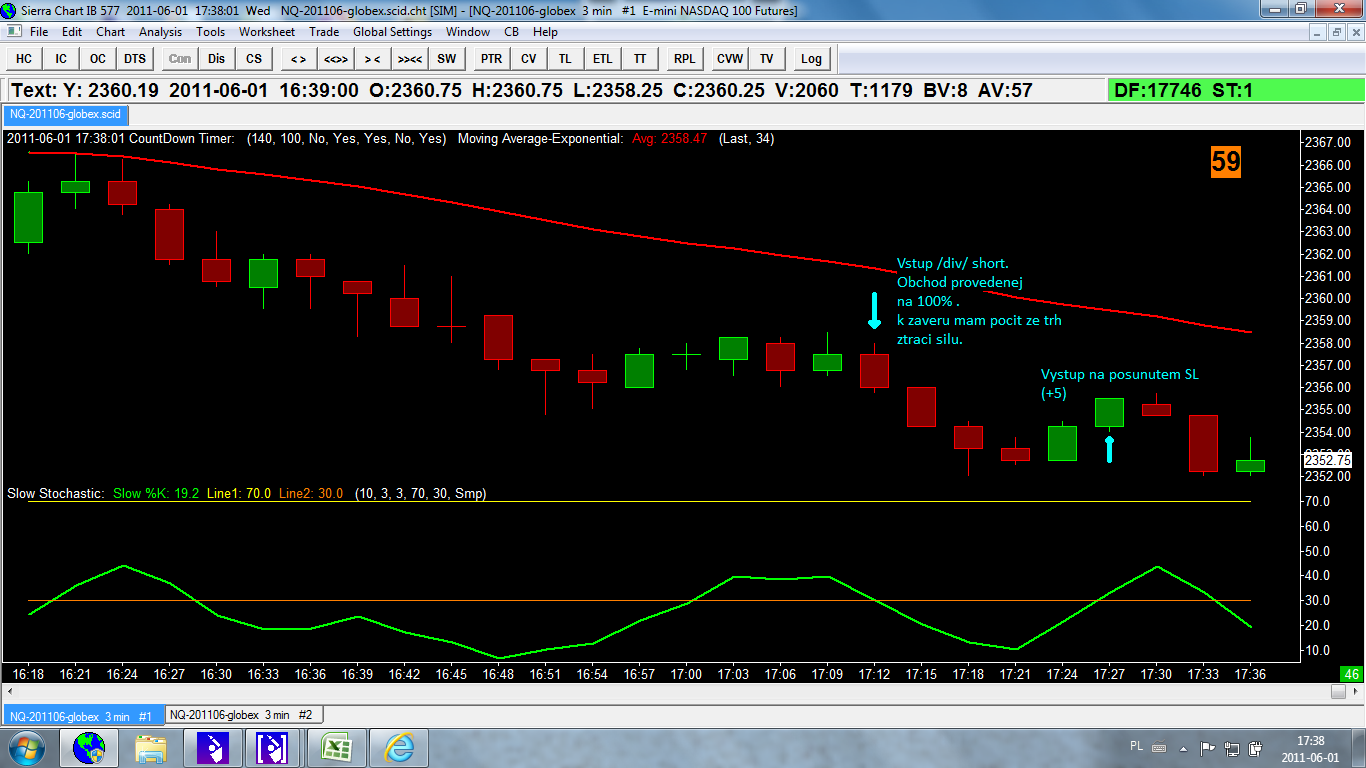Click the TT toolbar button

pyautogui.click(x=639, y=58)
